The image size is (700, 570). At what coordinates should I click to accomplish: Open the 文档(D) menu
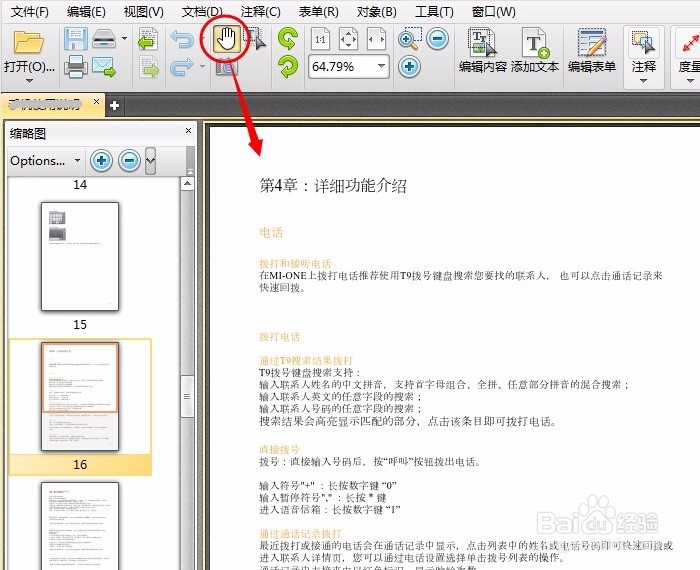pyautogui.click(x=202, y=11)
